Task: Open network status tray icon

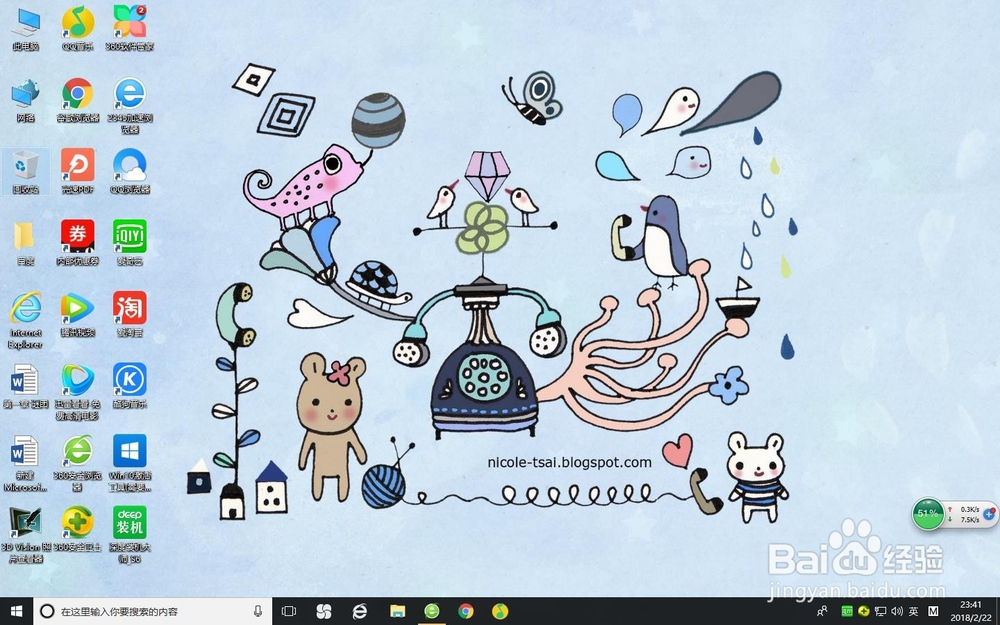Action: [x=880, y=611]
